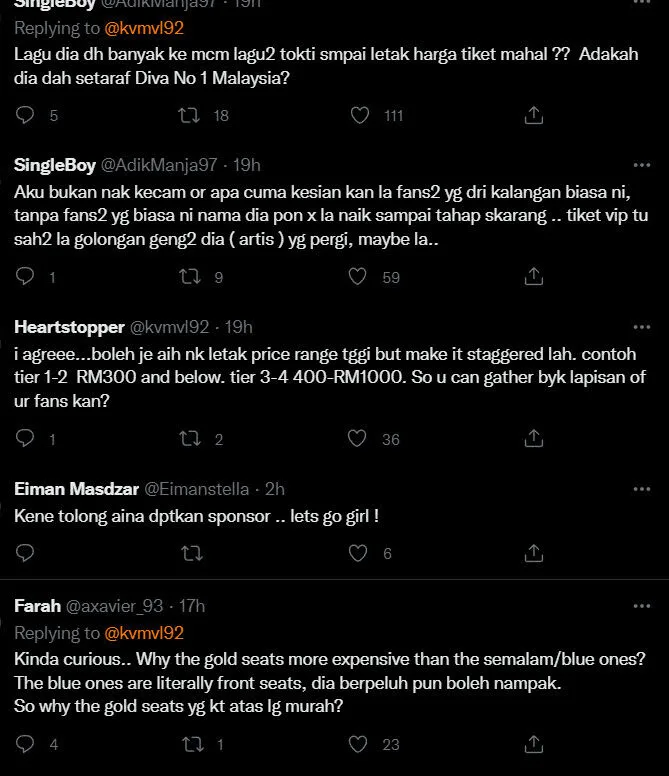Like Heartstopper's tweet with 36 likes
This screenshot has height=776, width=669.
pyautogui.click(x=359, y=438)
